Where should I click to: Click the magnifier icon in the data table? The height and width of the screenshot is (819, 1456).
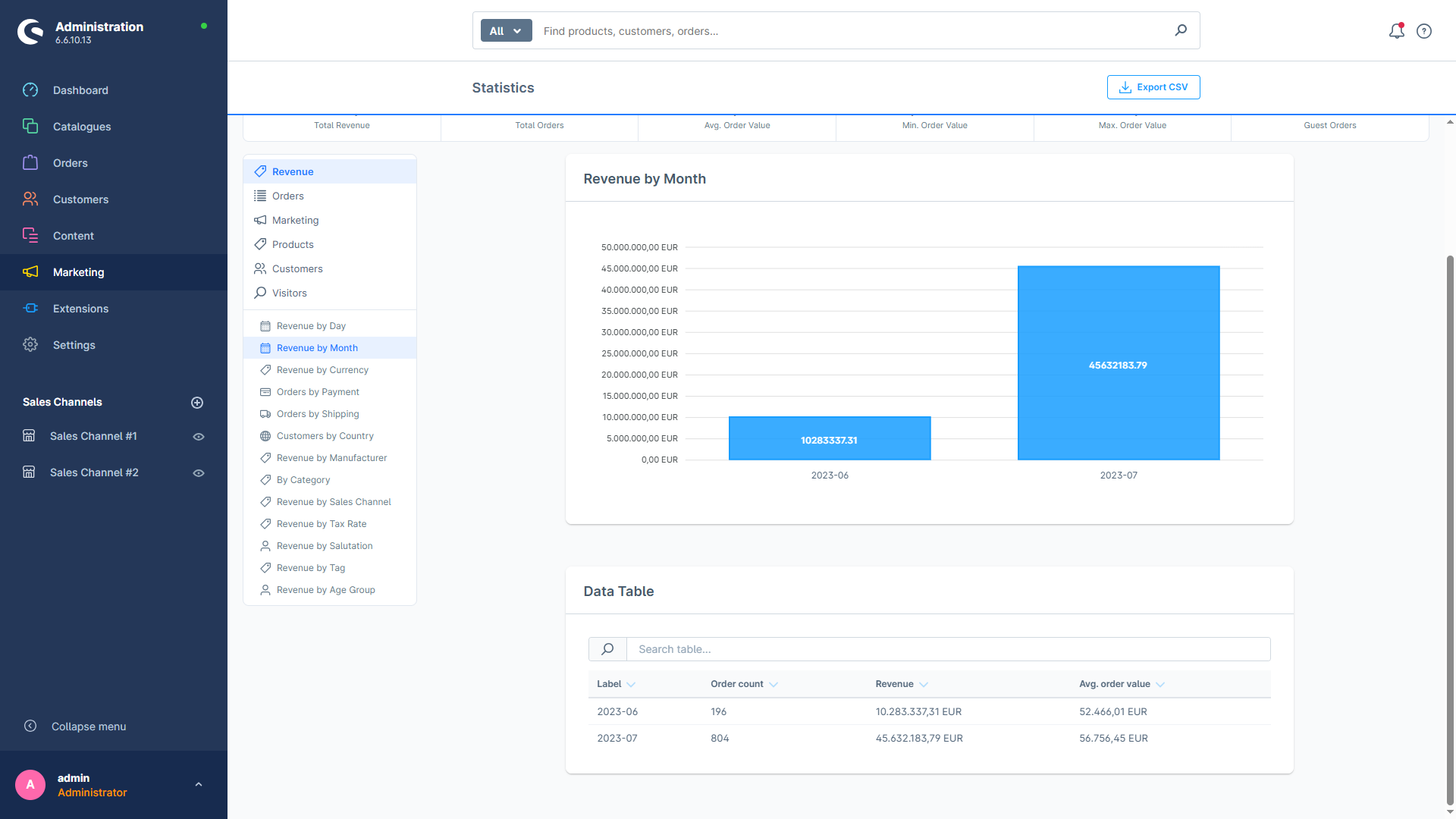coord(607,649)
